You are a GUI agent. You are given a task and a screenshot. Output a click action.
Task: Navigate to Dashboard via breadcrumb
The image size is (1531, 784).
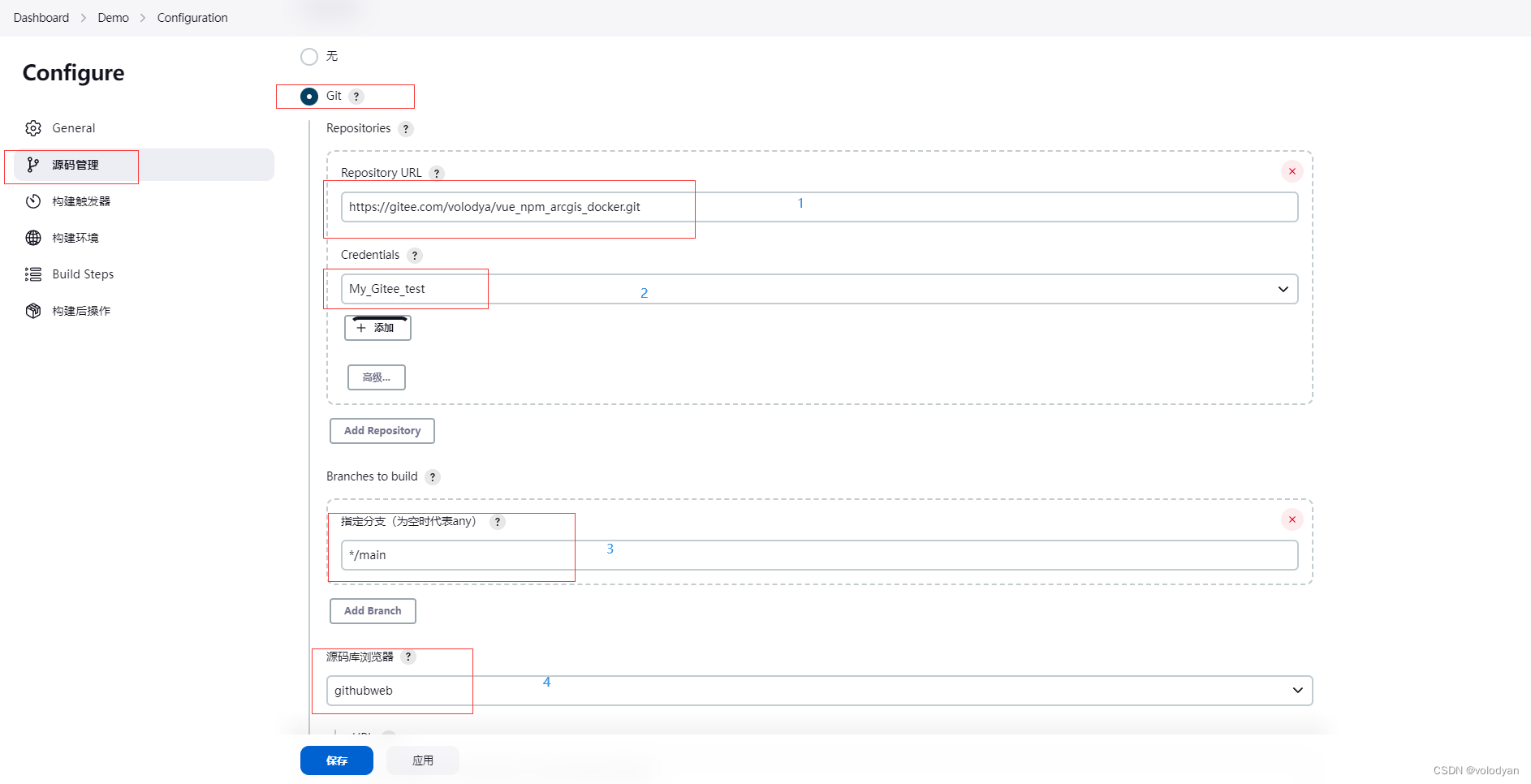pyautogui.click(x=41, y=17)
